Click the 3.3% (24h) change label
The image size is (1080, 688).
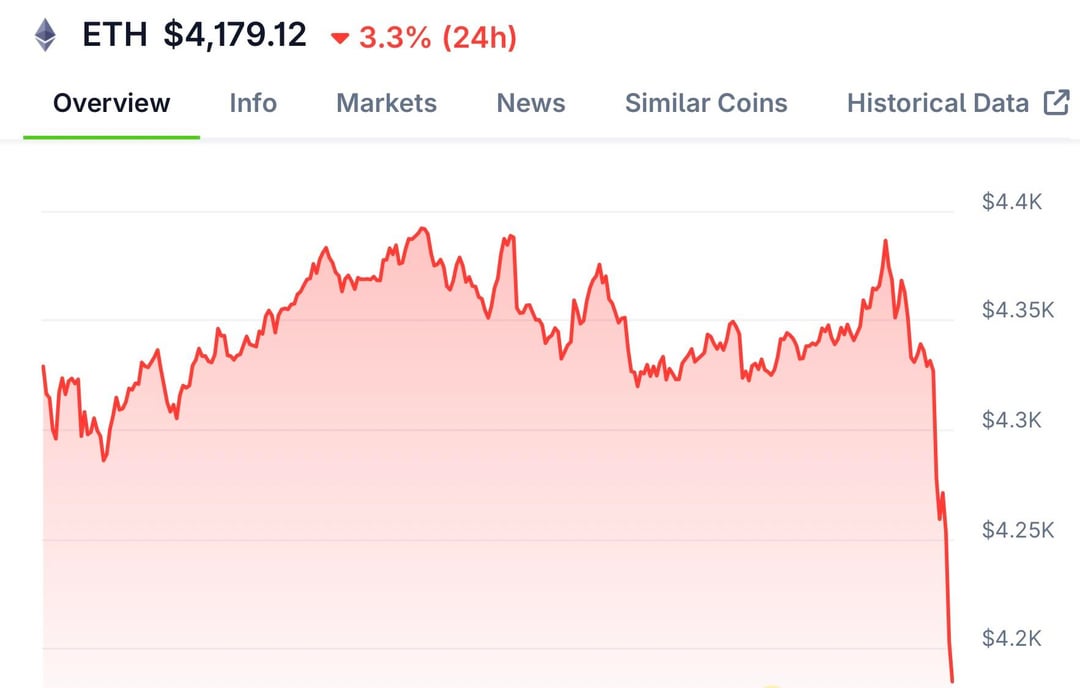438,38
